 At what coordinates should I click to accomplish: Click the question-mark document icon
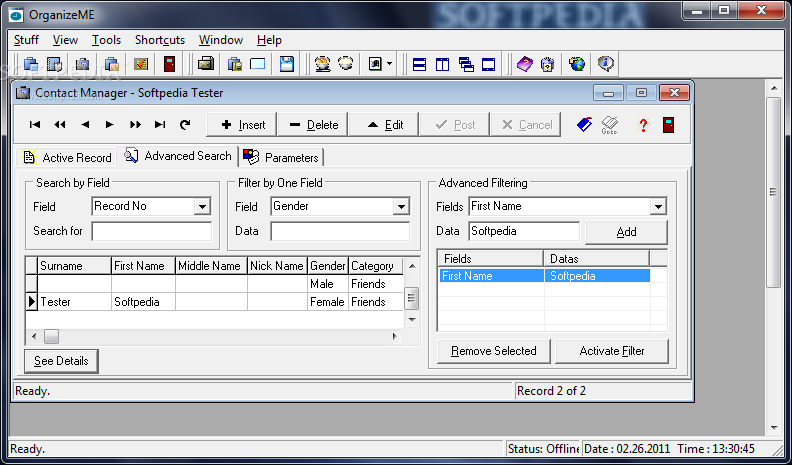pyautogui.click(x=548, y=64)
